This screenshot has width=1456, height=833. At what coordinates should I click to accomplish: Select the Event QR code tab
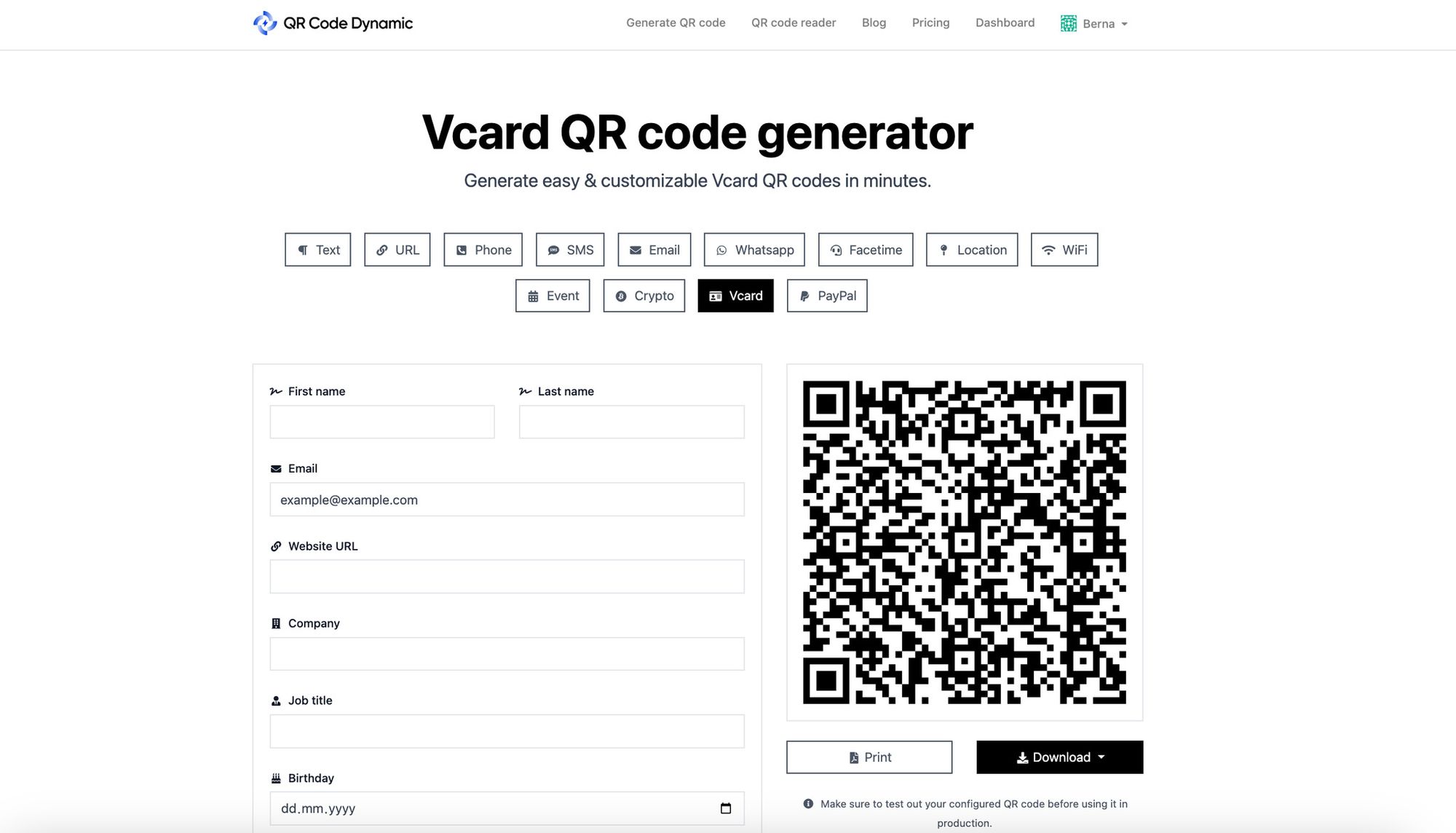coord(552,295)
